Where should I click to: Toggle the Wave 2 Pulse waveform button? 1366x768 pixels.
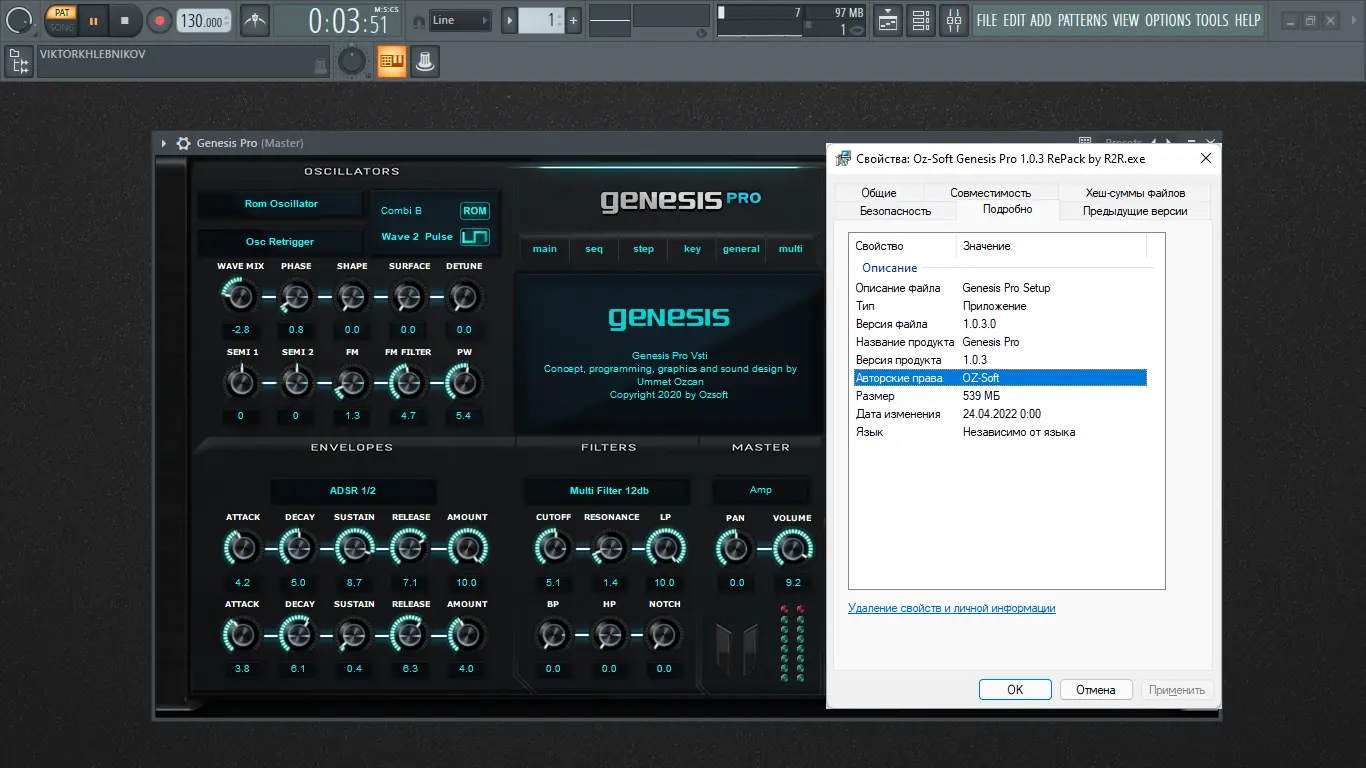pyautogui.click(x=474, y=237)
